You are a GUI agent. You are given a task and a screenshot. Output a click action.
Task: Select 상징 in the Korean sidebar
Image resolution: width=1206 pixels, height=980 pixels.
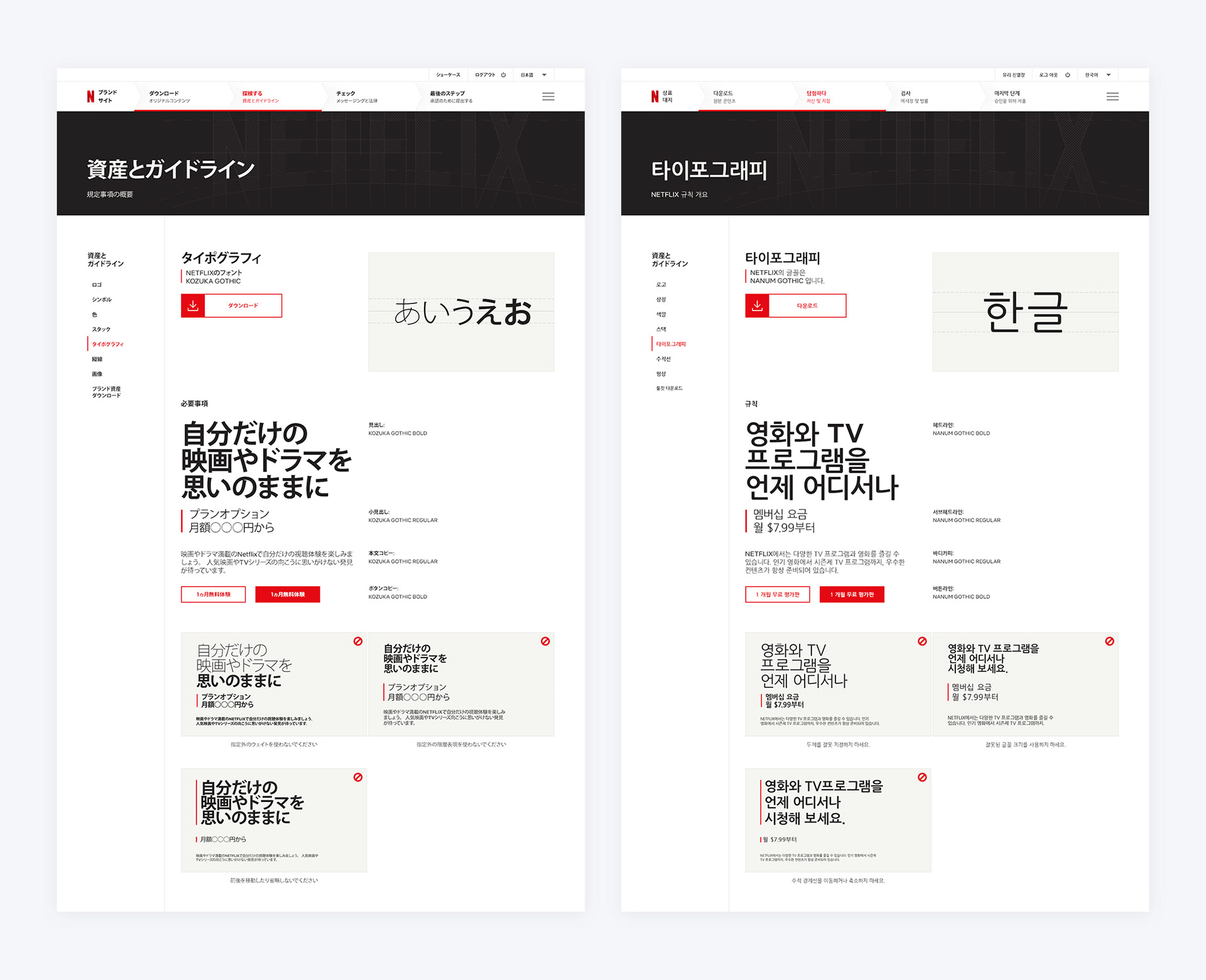coord(661,300)
